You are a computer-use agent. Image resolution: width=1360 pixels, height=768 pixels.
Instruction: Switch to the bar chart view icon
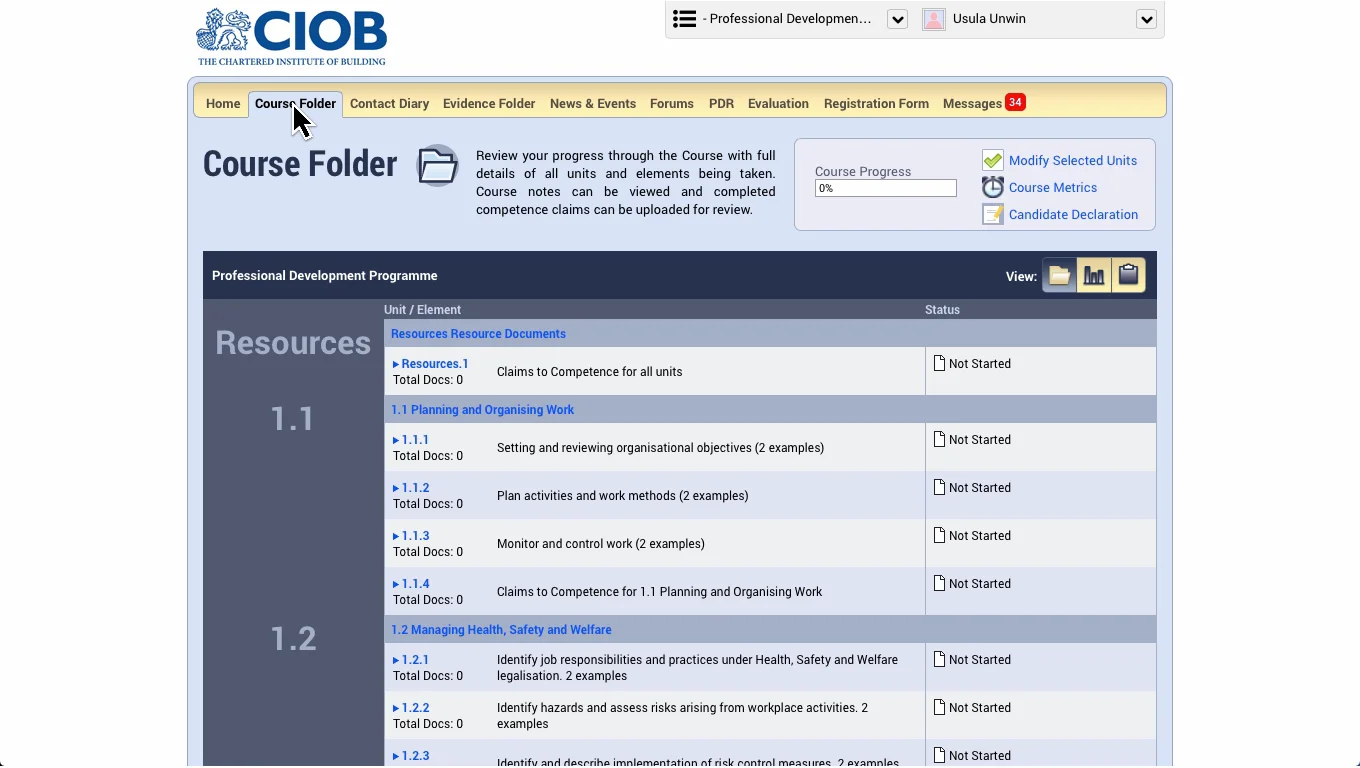point(1094,276)
